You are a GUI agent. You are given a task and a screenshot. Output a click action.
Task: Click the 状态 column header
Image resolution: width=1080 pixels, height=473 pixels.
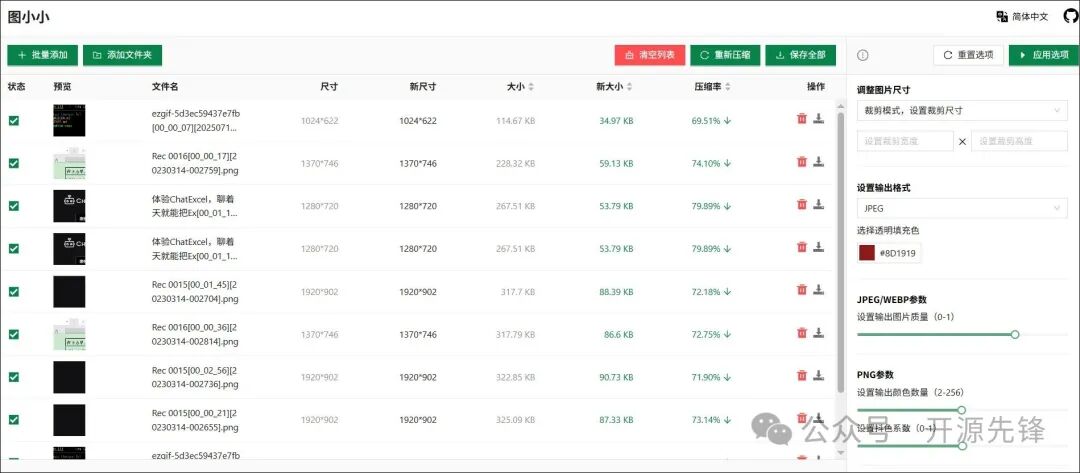point(17,87)
